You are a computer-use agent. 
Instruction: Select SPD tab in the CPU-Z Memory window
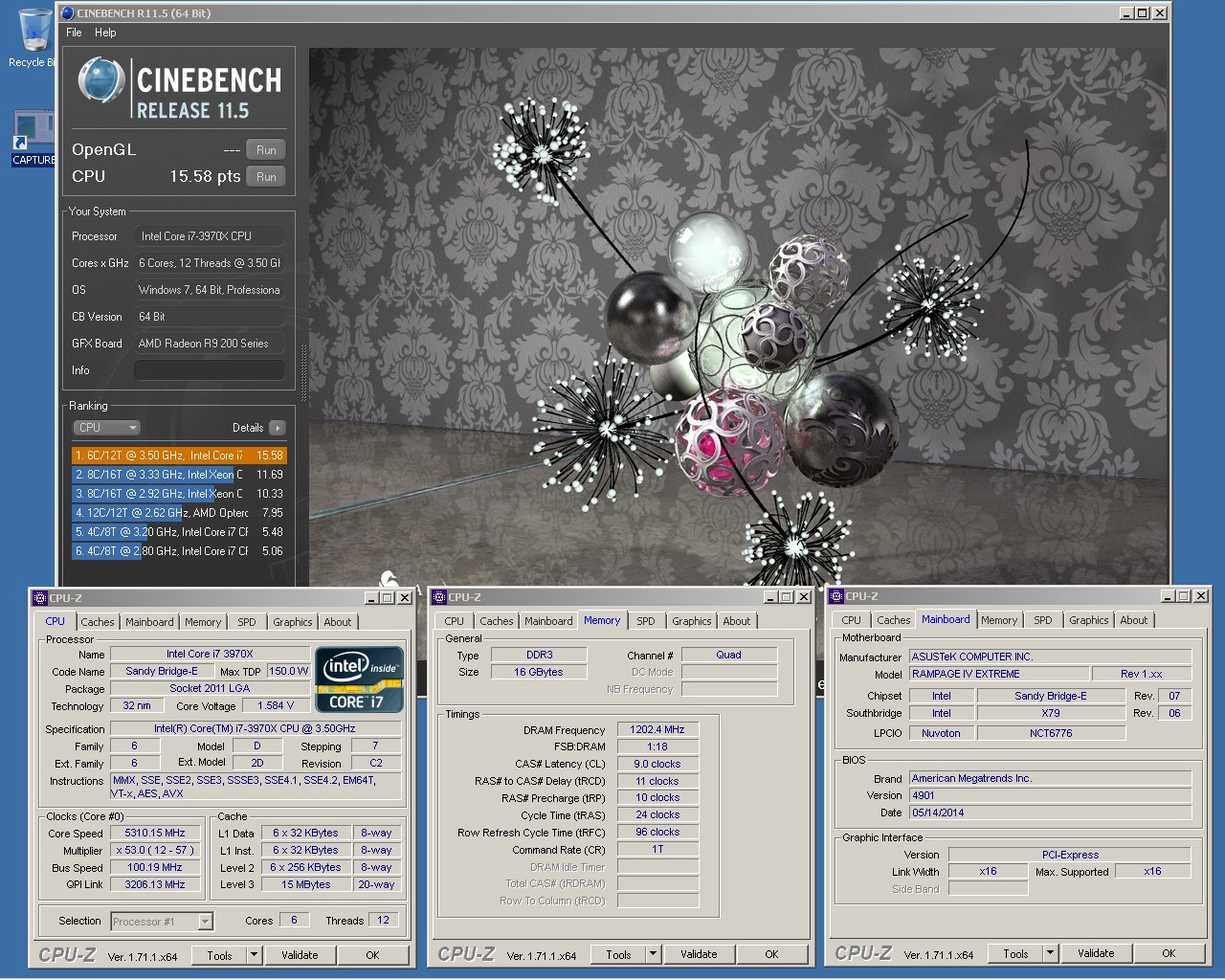[x=646, y=621]
